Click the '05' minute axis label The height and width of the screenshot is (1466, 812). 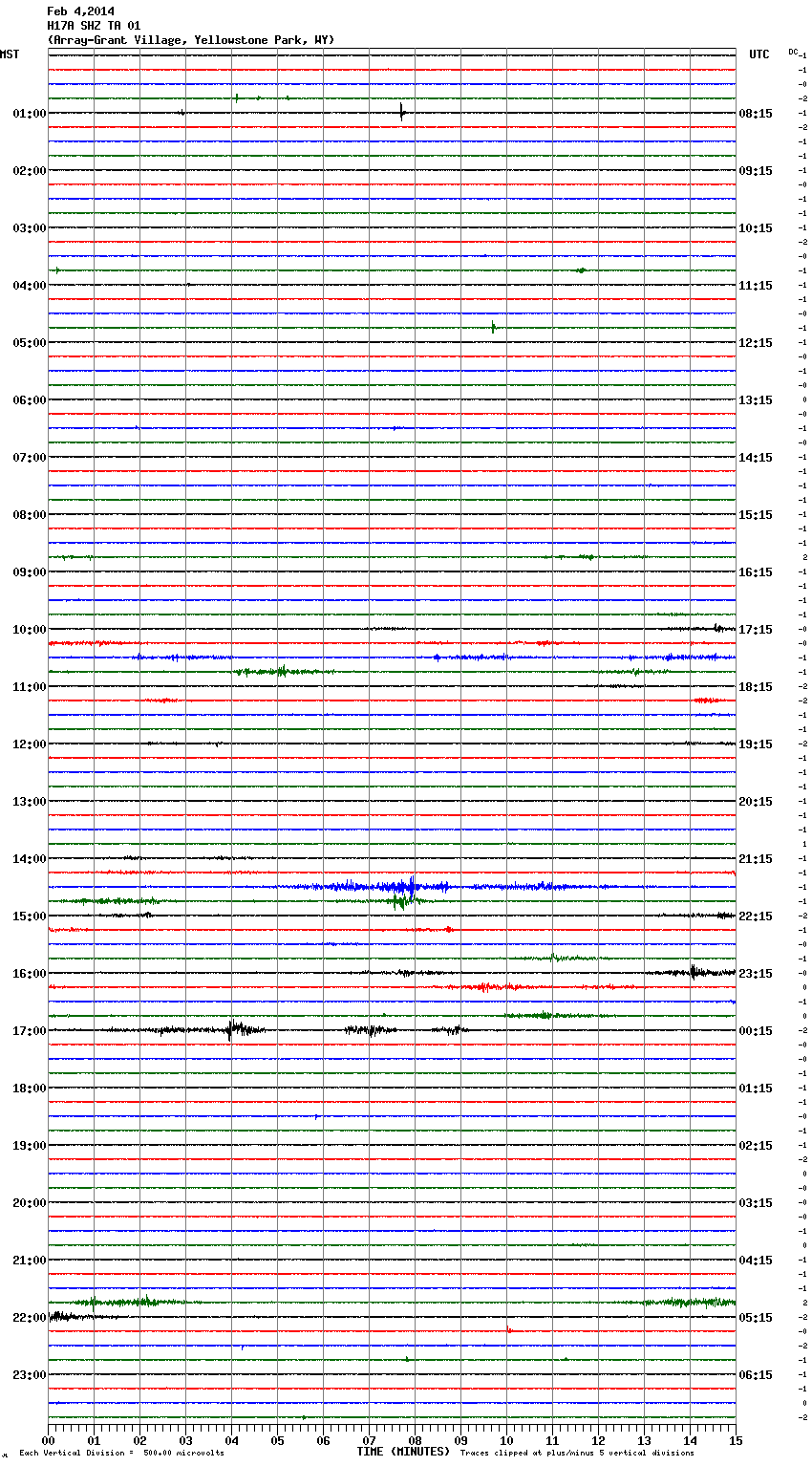277,1440
